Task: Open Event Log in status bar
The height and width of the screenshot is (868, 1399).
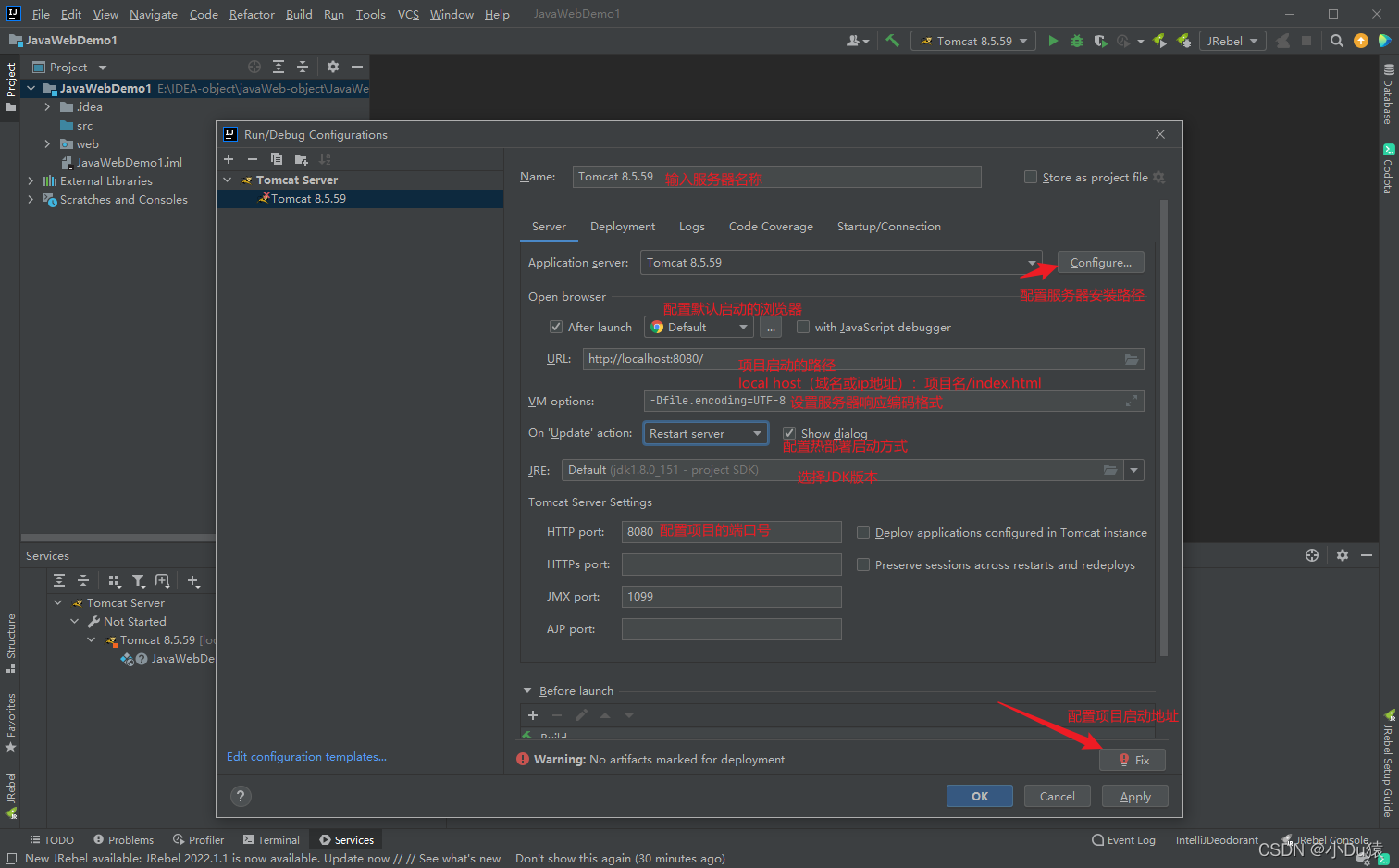Action: click(1123, 840)
